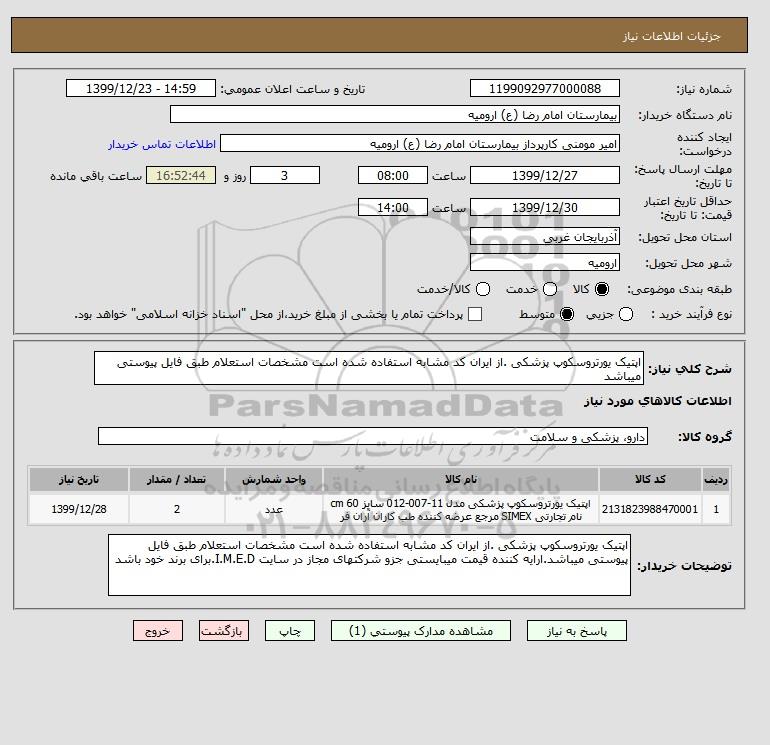770x745 pixels.
Task: Click the need number field 1199092977000088
Action: tap(545, 88)
